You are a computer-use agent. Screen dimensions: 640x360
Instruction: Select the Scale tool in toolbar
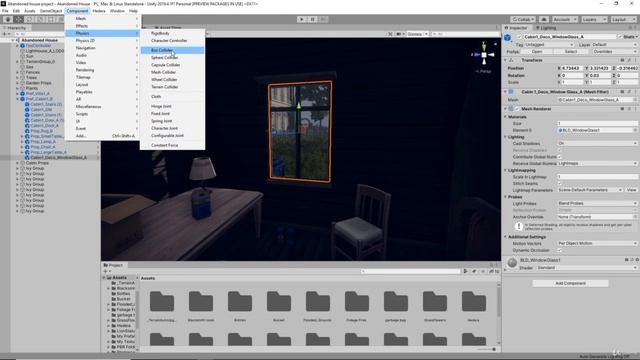click(40, 19)
